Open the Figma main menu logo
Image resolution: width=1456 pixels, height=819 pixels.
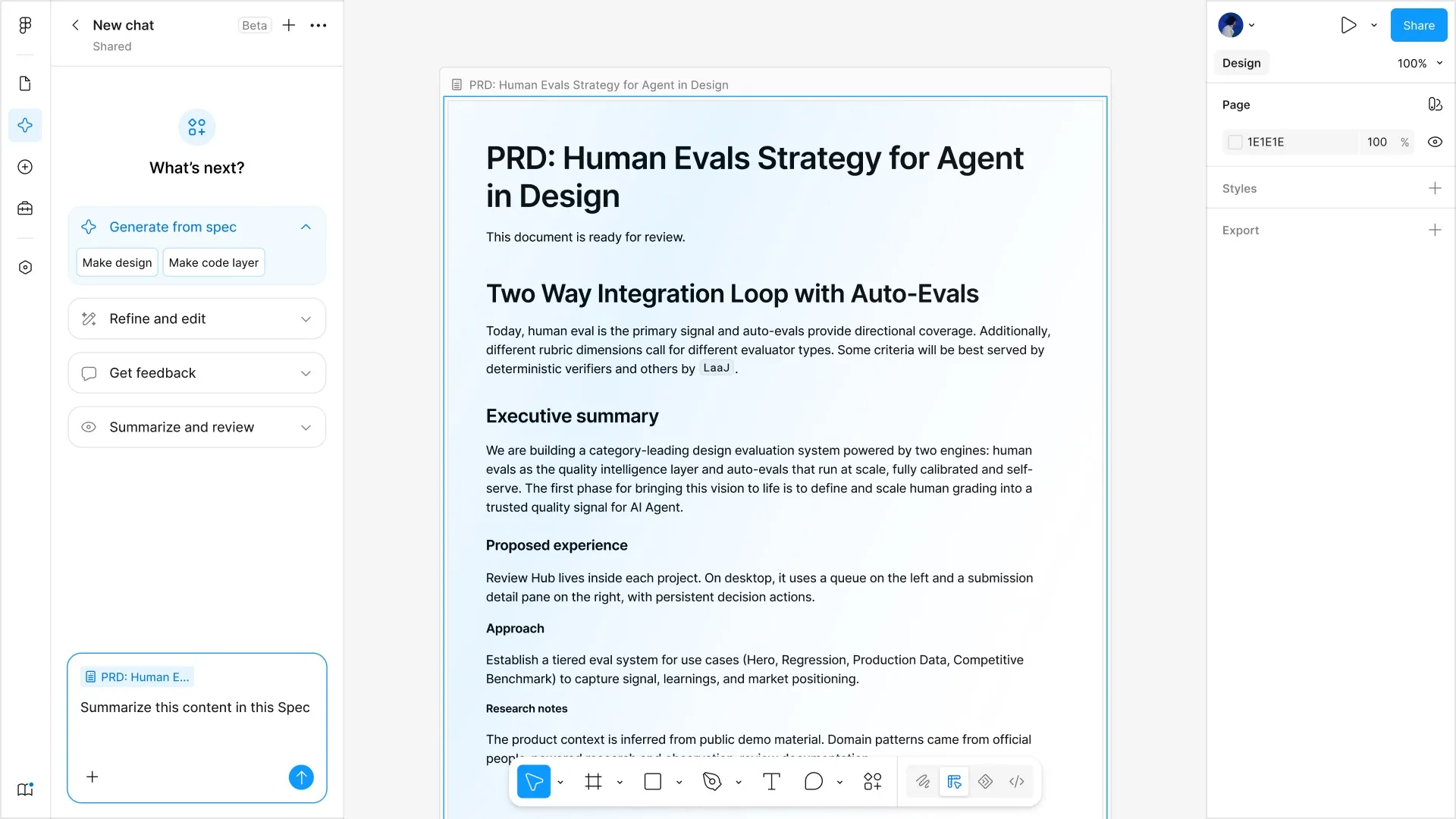25,25
